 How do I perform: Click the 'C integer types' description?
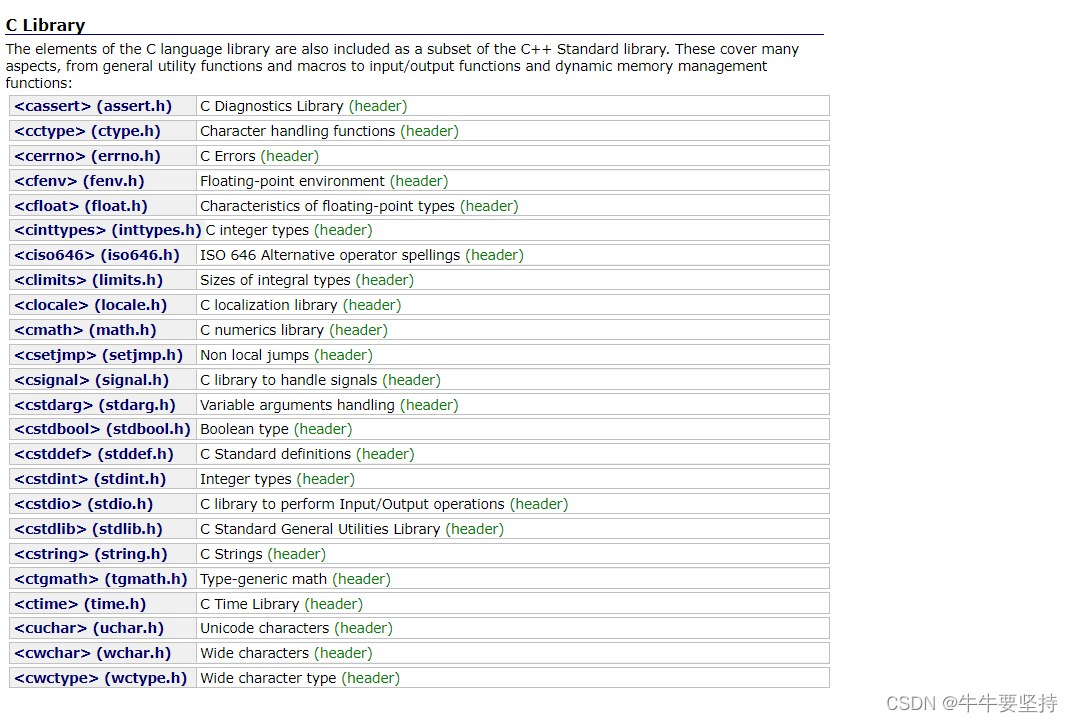coord(257,230)
